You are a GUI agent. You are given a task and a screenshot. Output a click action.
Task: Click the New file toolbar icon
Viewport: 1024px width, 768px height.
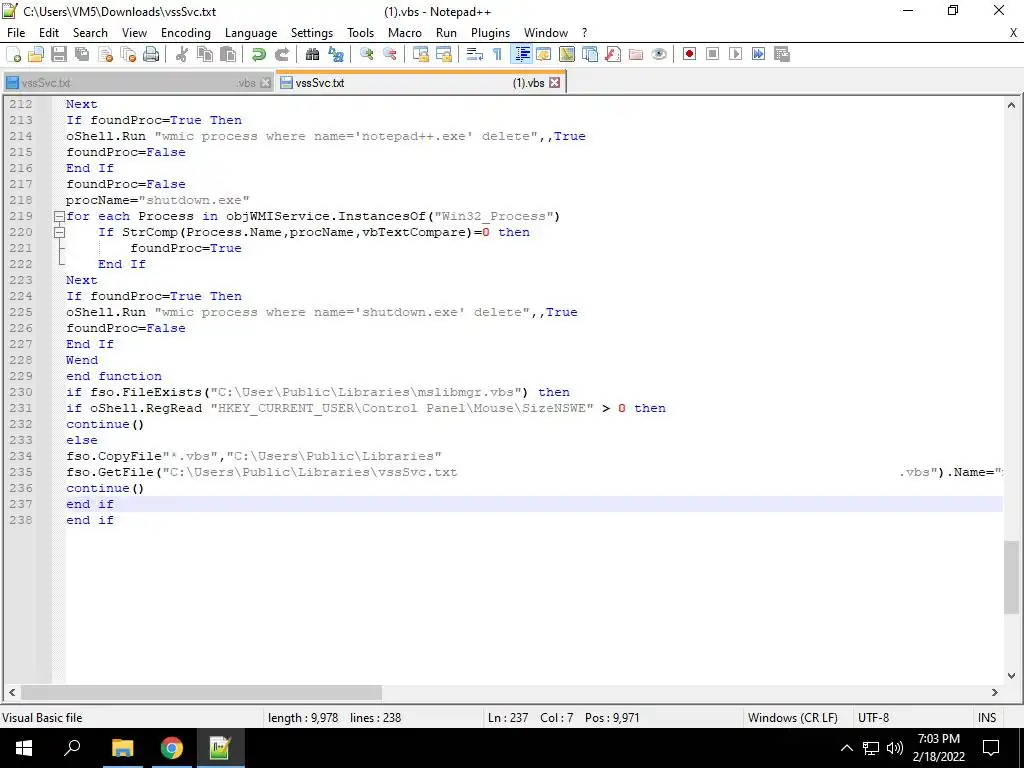click(13, 54)
